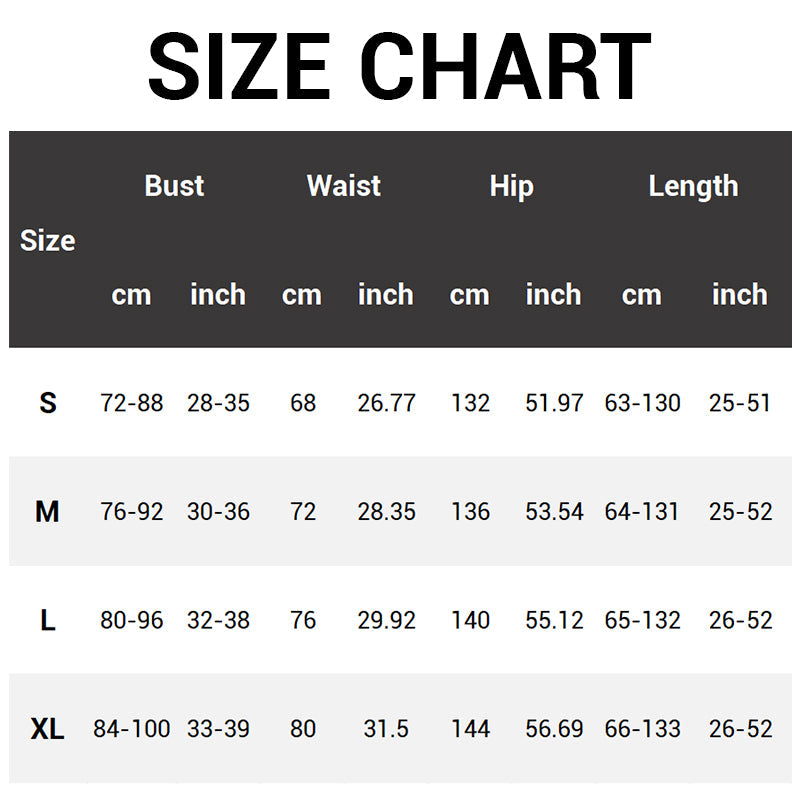Click the 26.77 waist inch value
The height and width of the screenshot is (800, 800).
pos(386,403)
